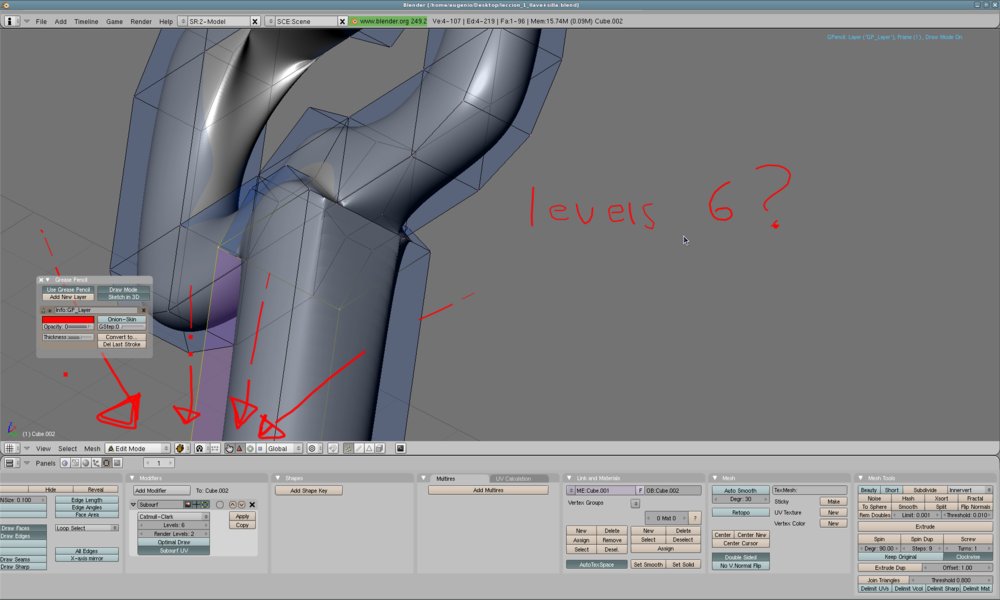
Task: Toggle Subsurf UV option
Action: [173, 550]
